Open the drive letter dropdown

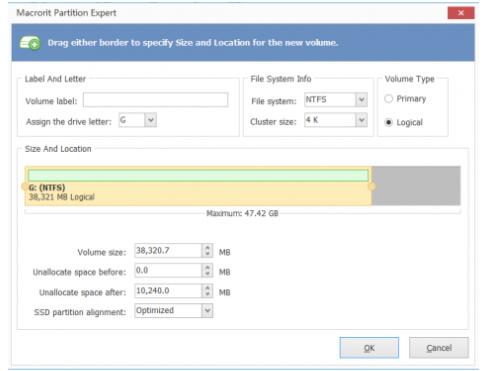click(x=151, y=120)
